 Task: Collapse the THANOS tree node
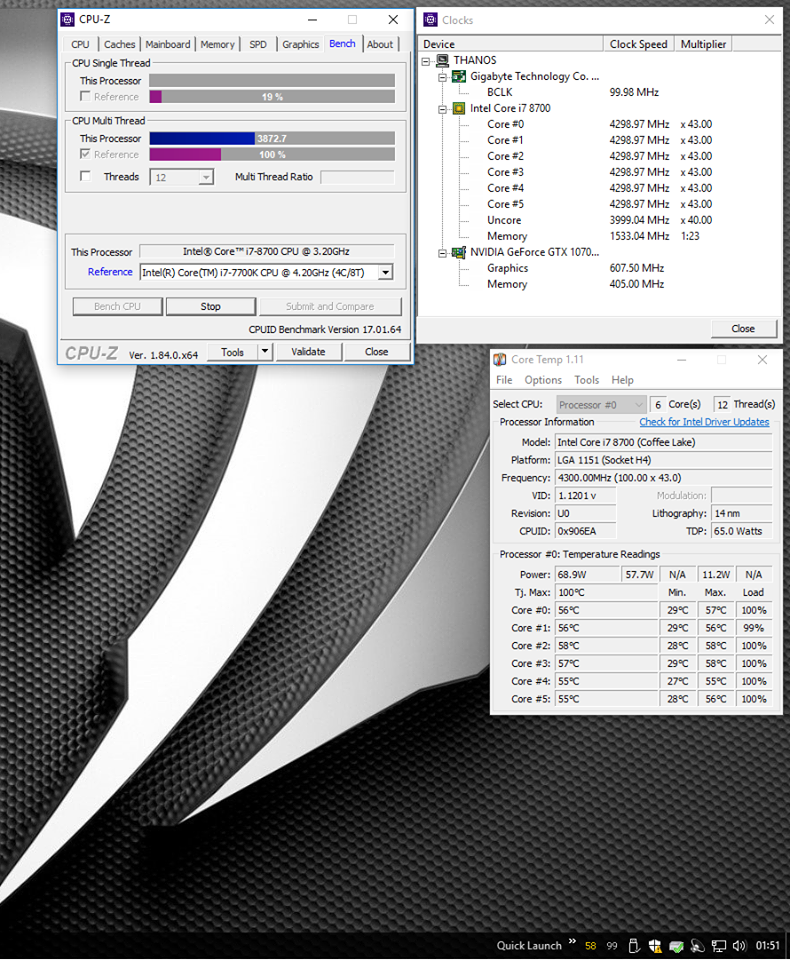(x=426, y=61)
